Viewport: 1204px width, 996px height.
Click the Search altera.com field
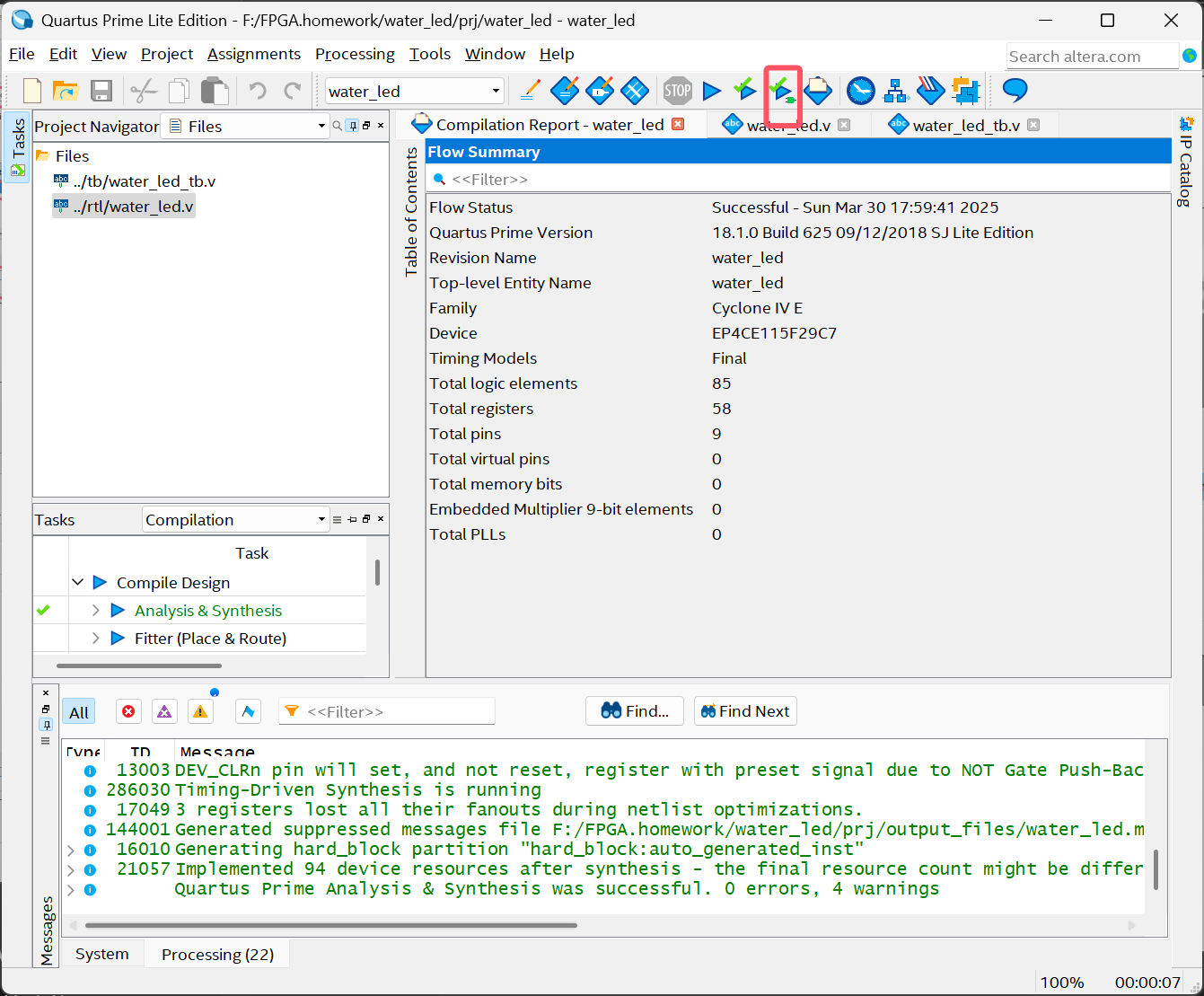click(x=1092, y=56)
